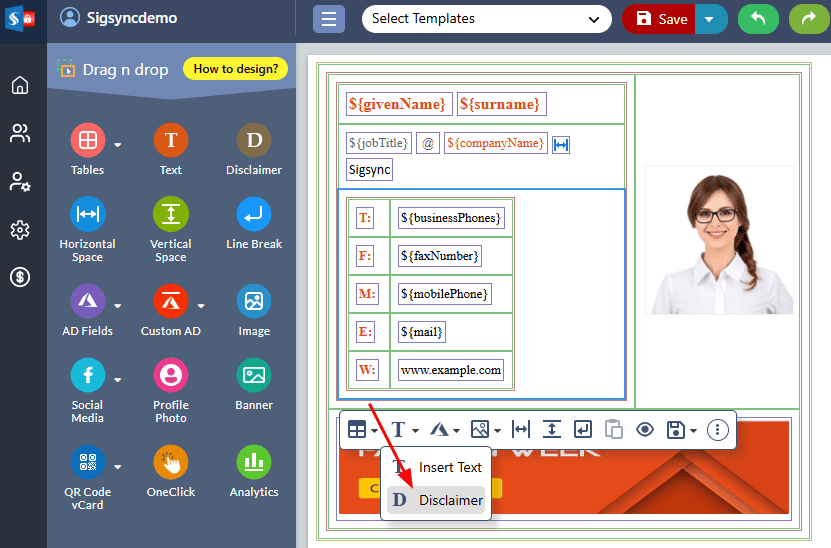This screenshot has width=831, height=548.
Task: Select the Horizontal Space element
Action: 87,215
